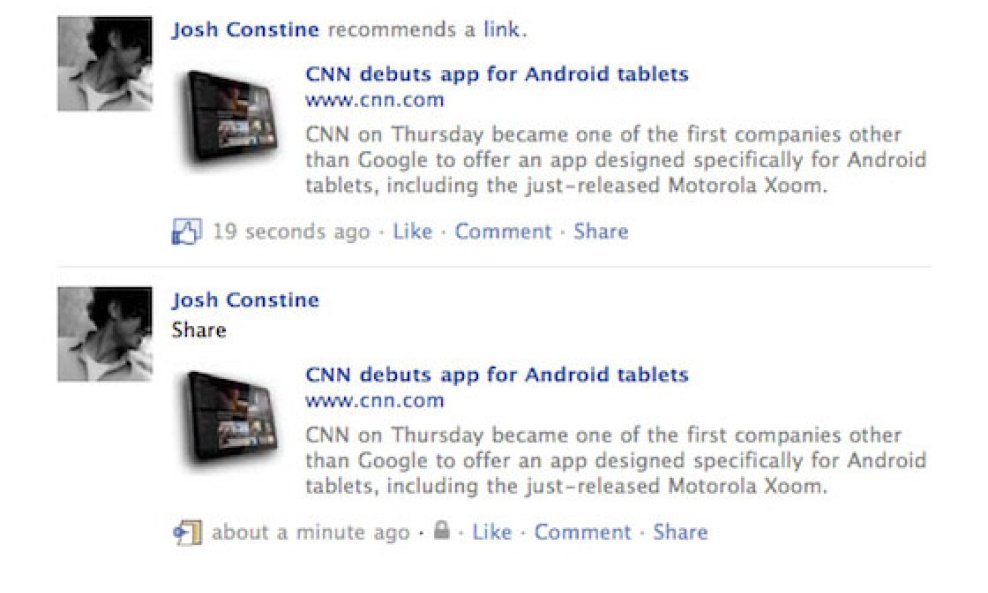Image resolution: width=988 pixels, height=593 pixels.
Task: Open Josh Constine's profile photo in first post
Action: click(105, 64)
